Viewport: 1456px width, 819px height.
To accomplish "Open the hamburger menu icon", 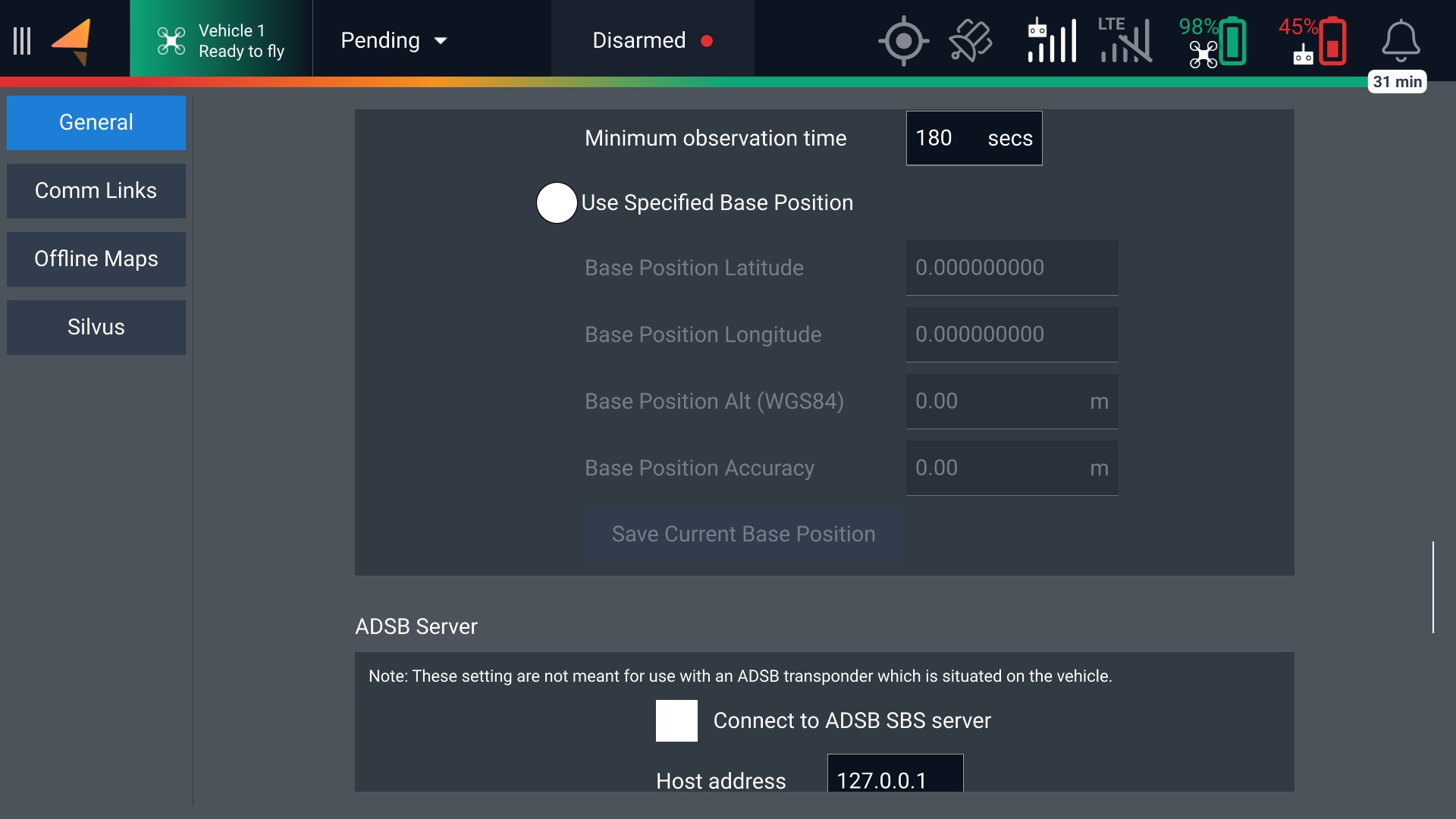I will pyautogui.click(x=22, y=41).
